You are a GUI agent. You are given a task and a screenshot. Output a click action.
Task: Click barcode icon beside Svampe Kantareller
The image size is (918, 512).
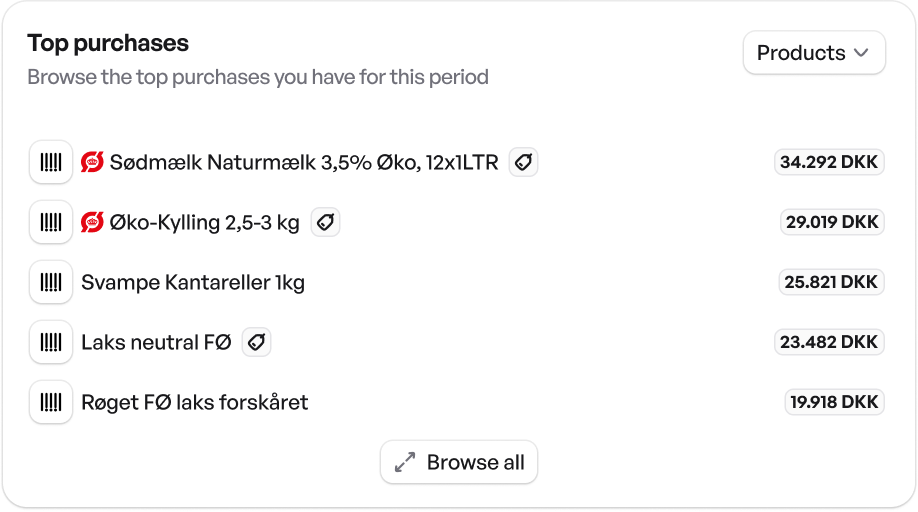(51, 282)
